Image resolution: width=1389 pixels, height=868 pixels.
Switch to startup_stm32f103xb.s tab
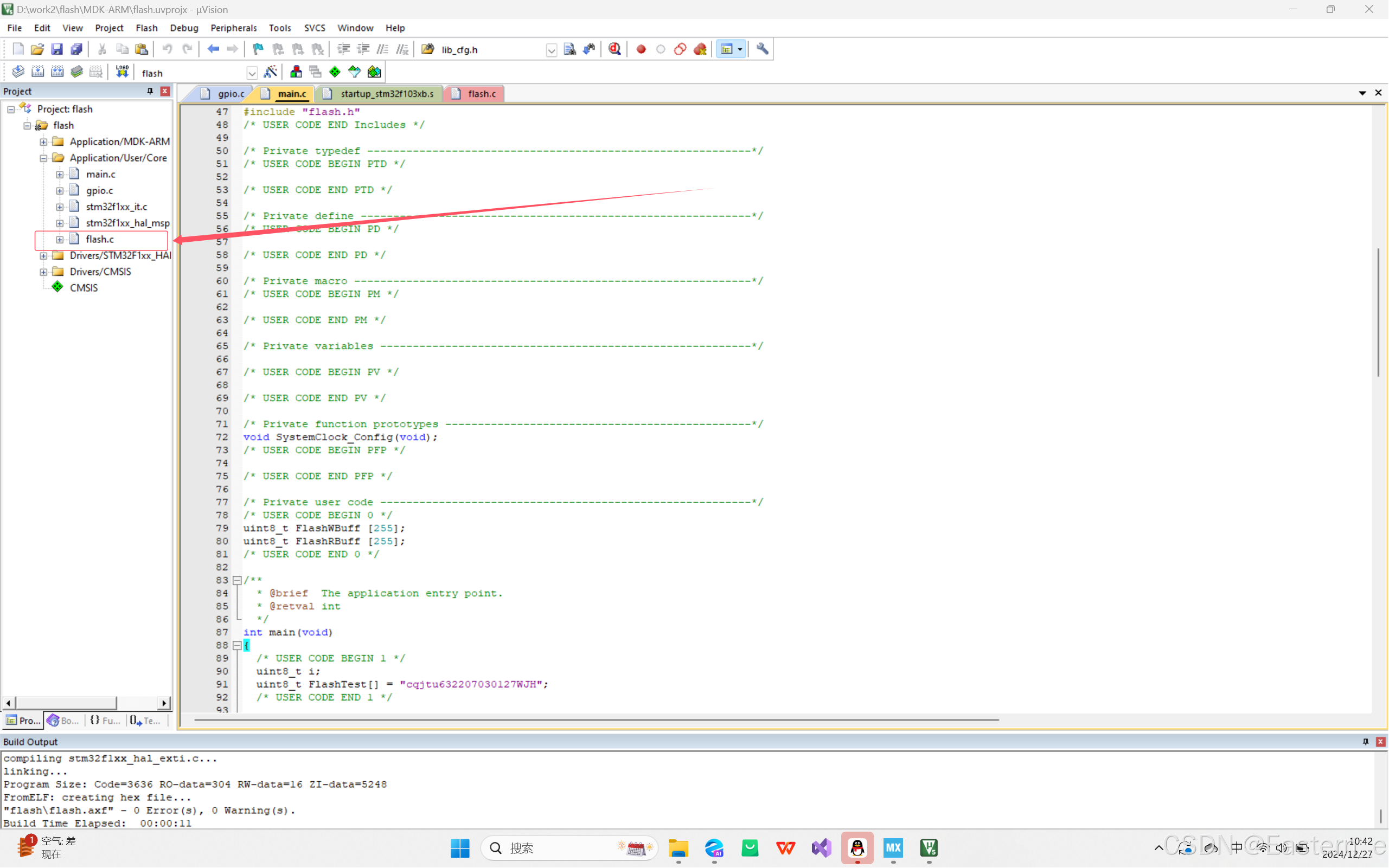(x=386, y=94)
